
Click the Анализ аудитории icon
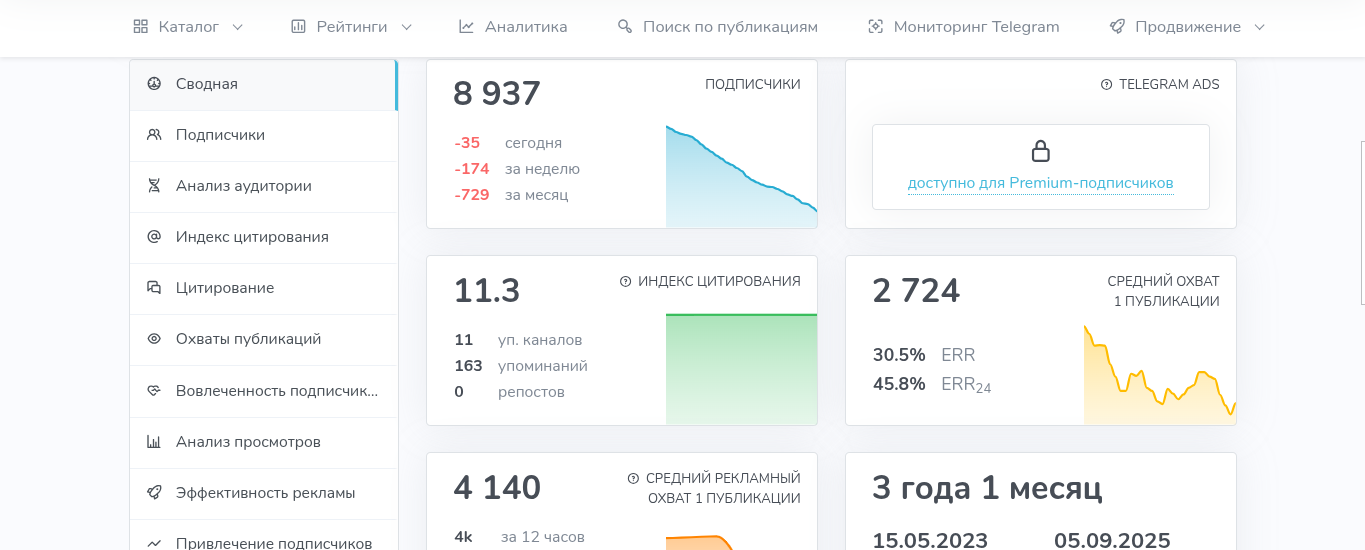(154, 186)
